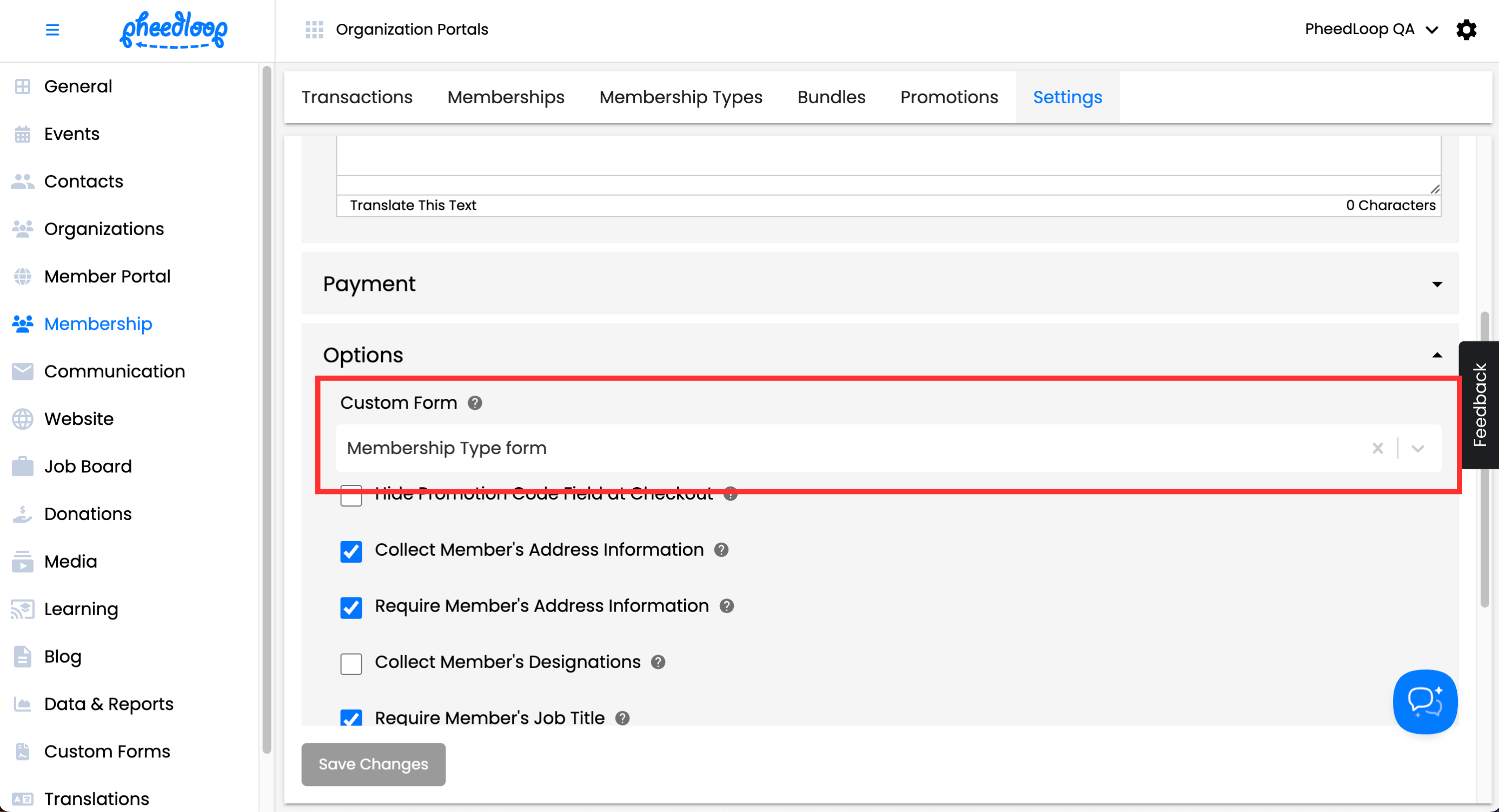
Task: Clear the Membership Type form selection
Action: tap(1377, 448)
